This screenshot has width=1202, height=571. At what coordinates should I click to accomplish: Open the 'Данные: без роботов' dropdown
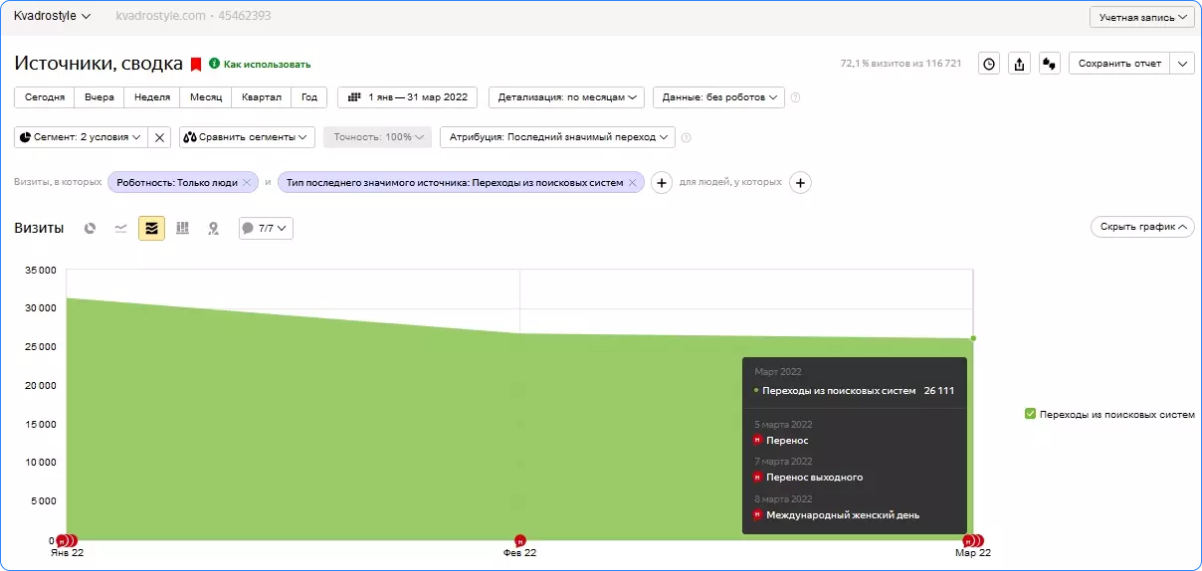719,97
